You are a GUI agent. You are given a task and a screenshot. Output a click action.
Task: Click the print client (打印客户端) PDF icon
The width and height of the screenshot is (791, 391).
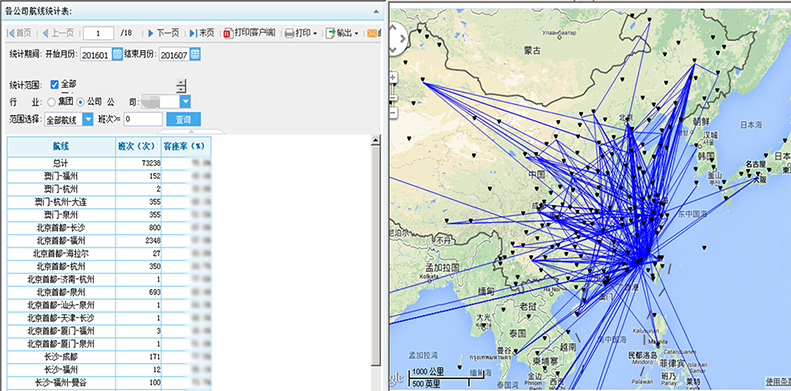click(x=228, y=33)
